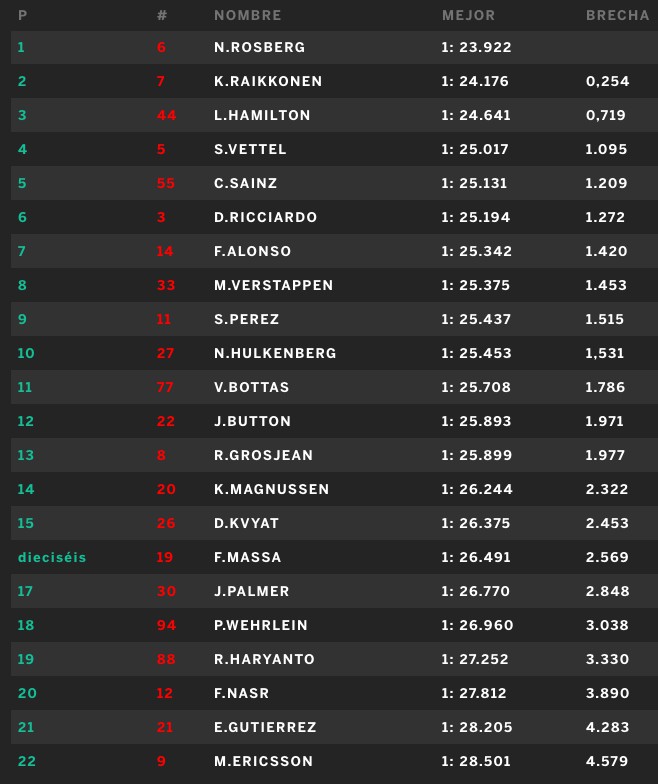Open the L.HAMILTON row

click(x=334, y=116)
